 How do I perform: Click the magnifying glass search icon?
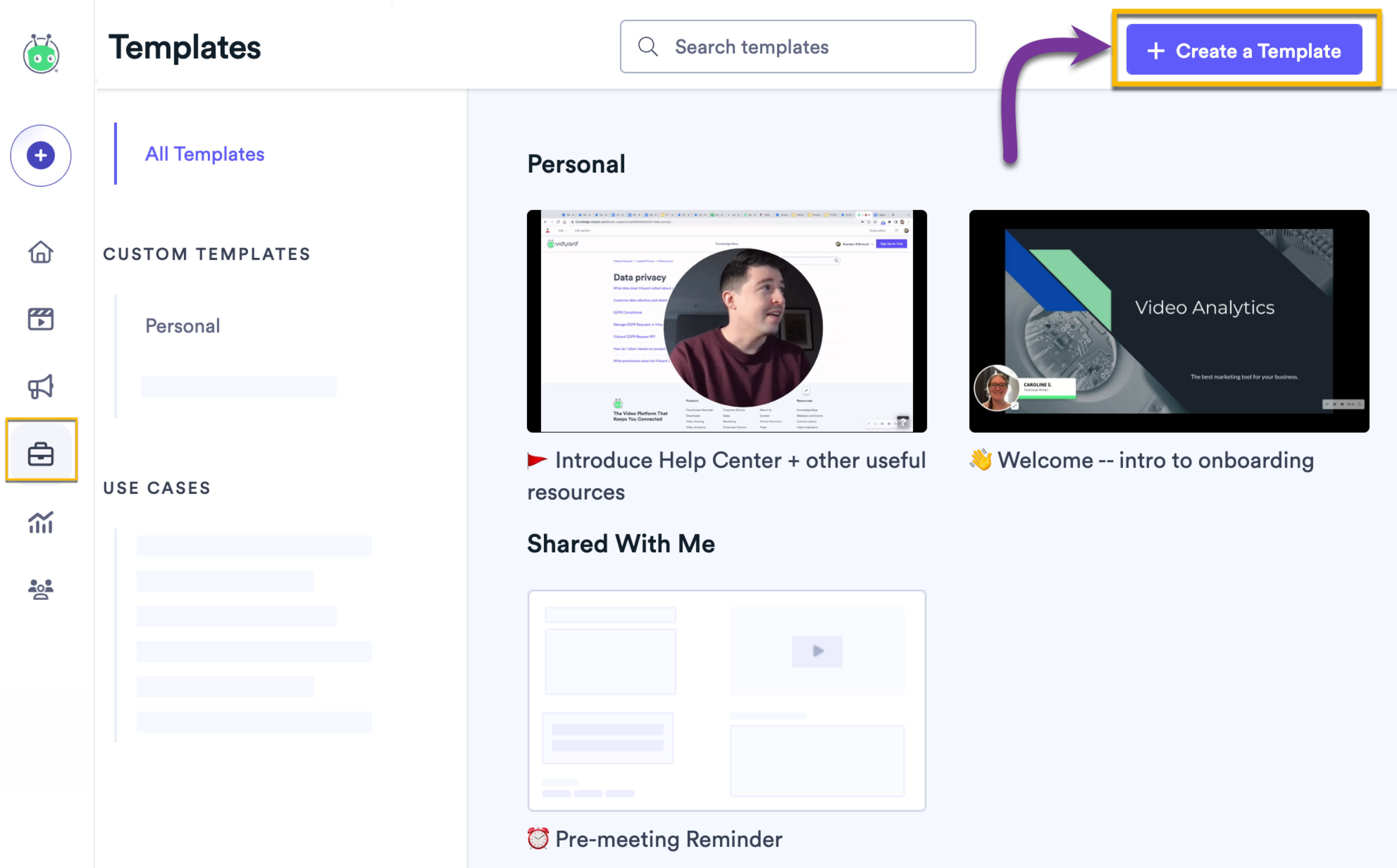648,46
